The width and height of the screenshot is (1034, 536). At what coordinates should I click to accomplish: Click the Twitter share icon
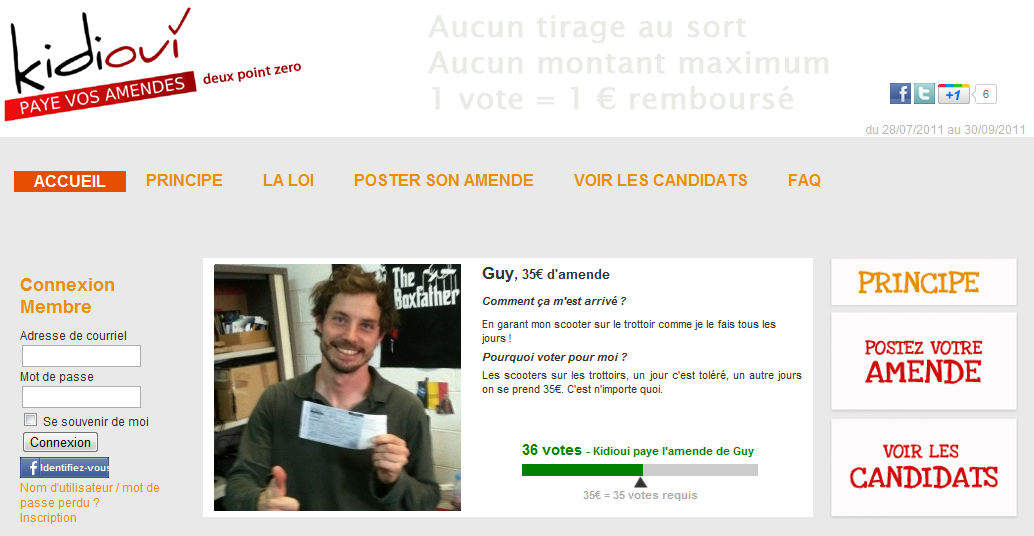[924, 94]
